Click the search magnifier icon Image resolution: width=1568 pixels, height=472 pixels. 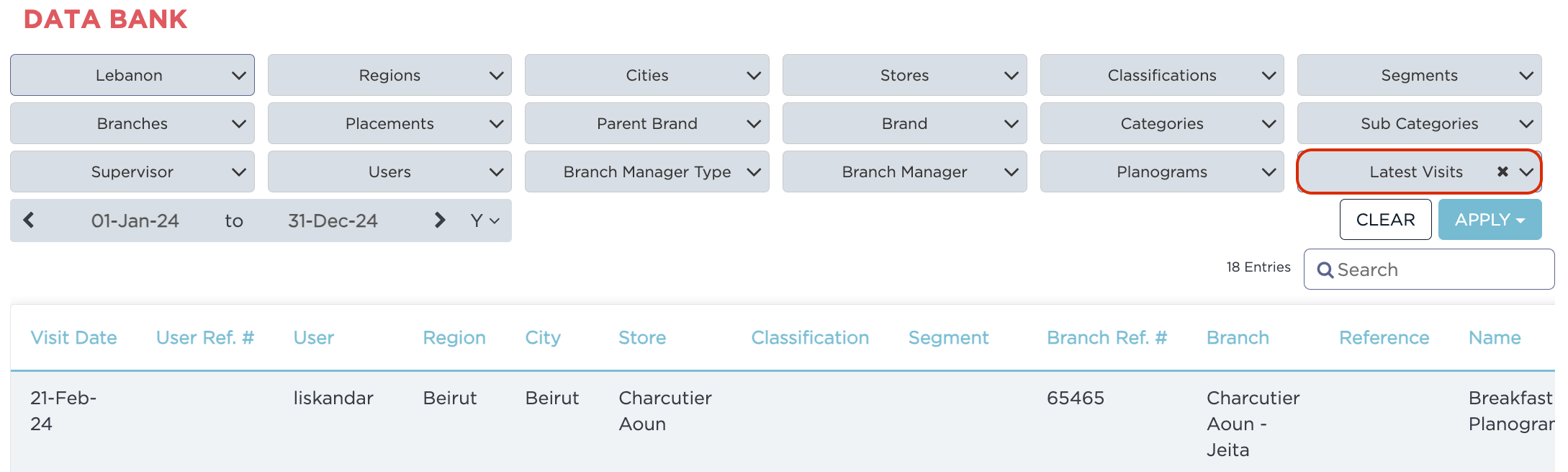pos(1325,270)
